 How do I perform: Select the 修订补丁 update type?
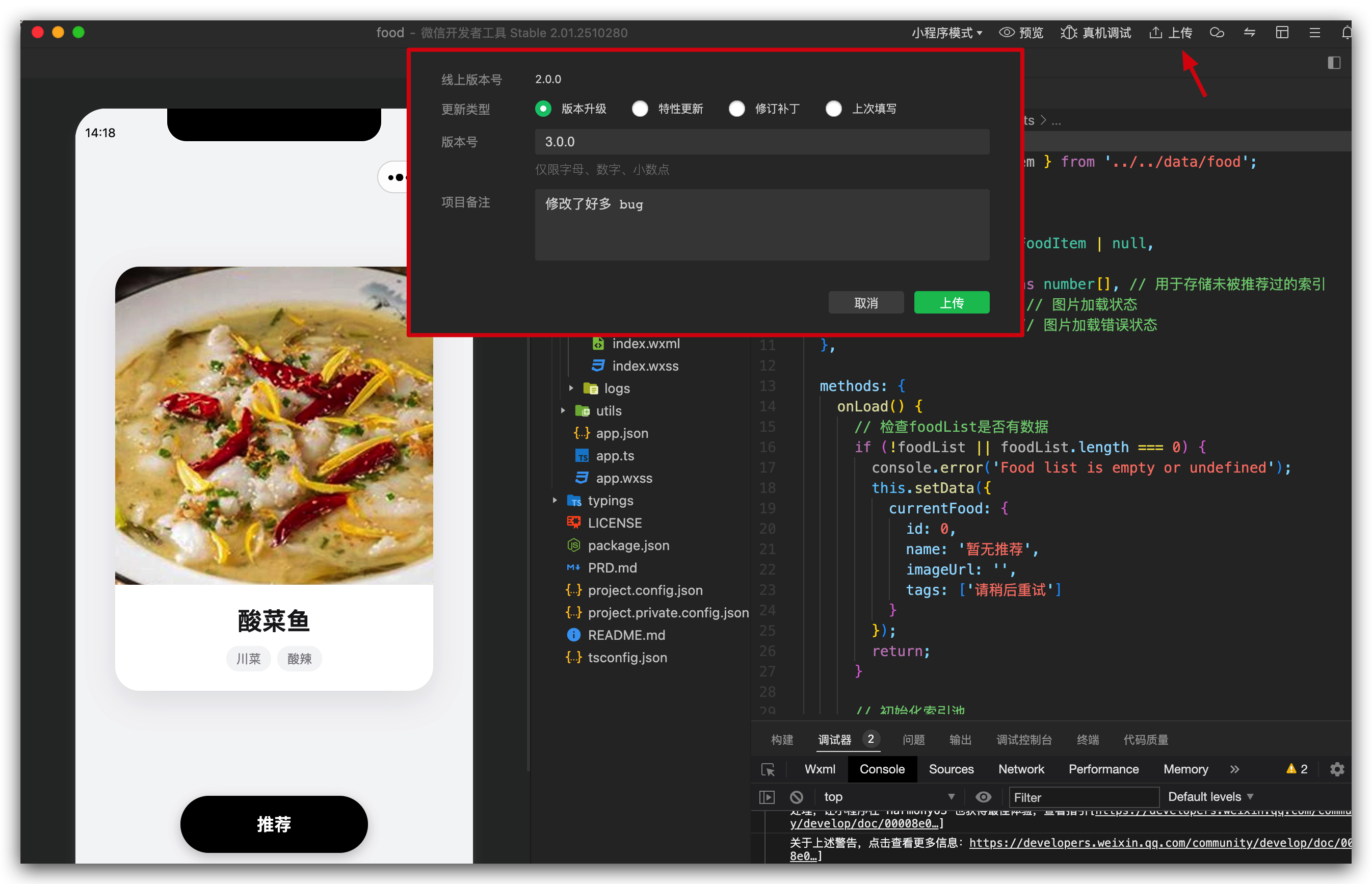(x=737, y=109)
